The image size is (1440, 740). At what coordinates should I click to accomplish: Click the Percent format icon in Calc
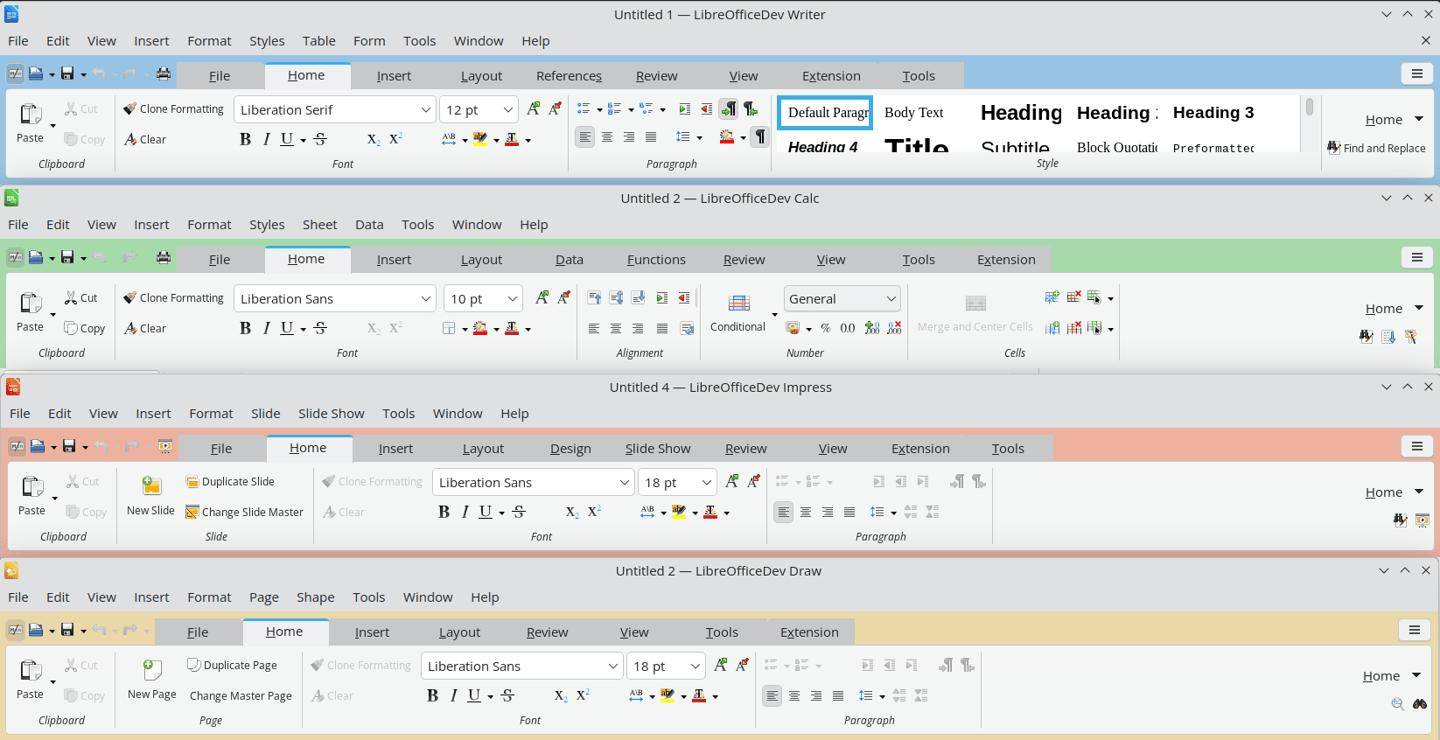coord(825,328)
